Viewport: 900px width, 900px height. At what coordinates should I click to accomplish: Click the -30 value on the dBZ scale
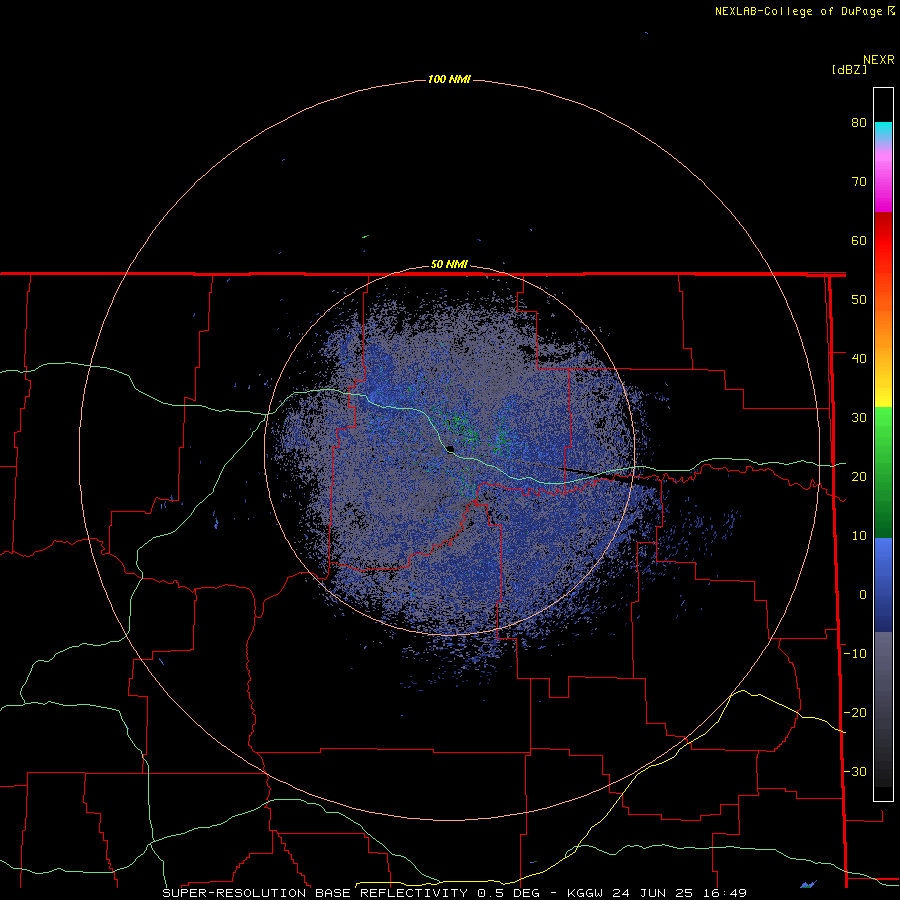point(855,771)
